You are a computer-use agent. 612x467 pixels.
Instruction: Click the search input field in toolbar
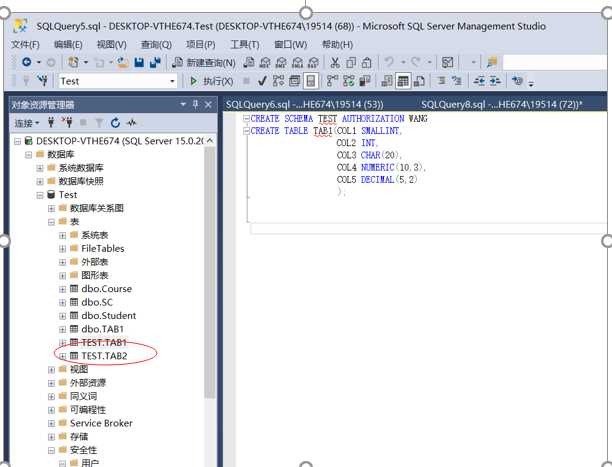[x=555, y=62]
